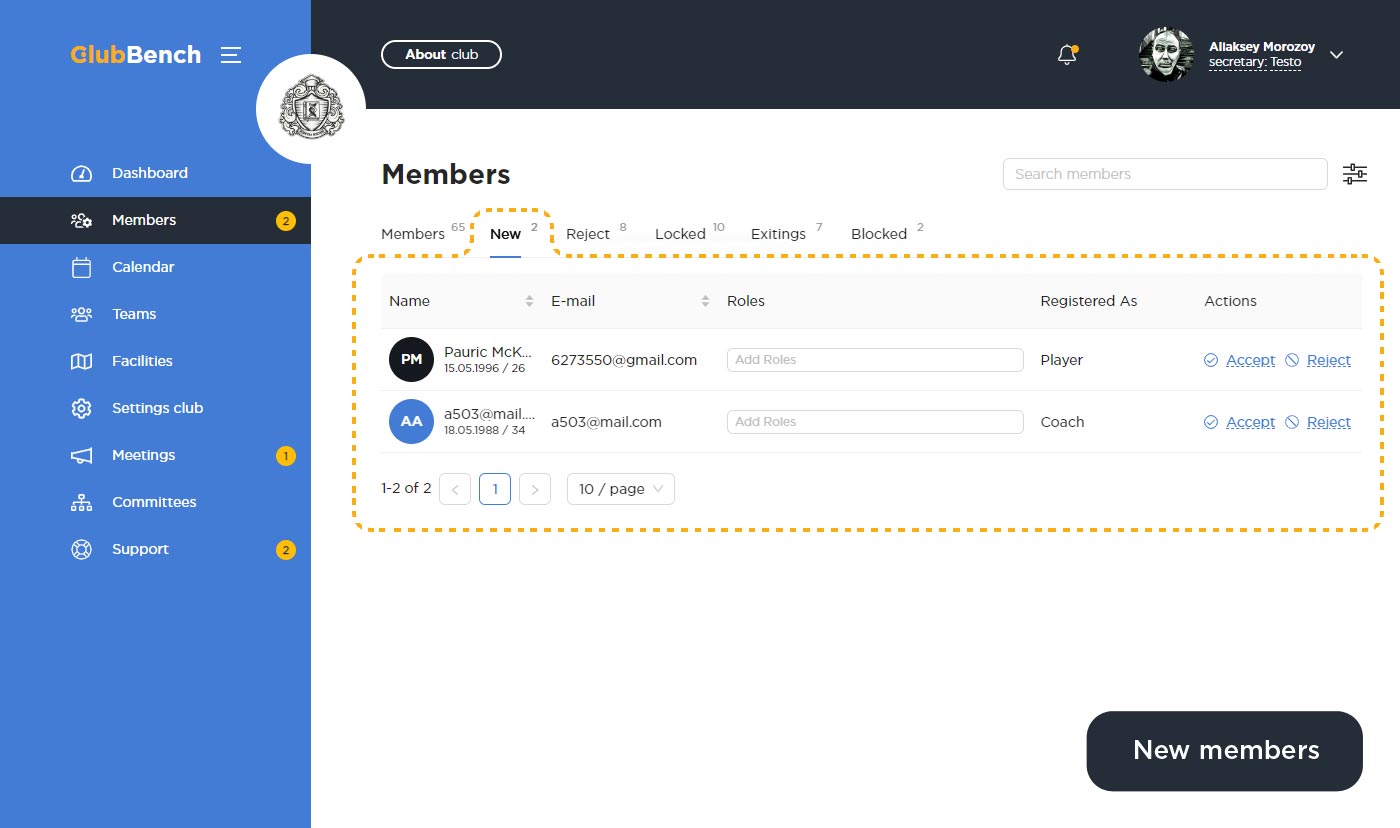Open Settings club in the sidebar
The width and height of the screenshot is (1400, 828).
(157, 408)
